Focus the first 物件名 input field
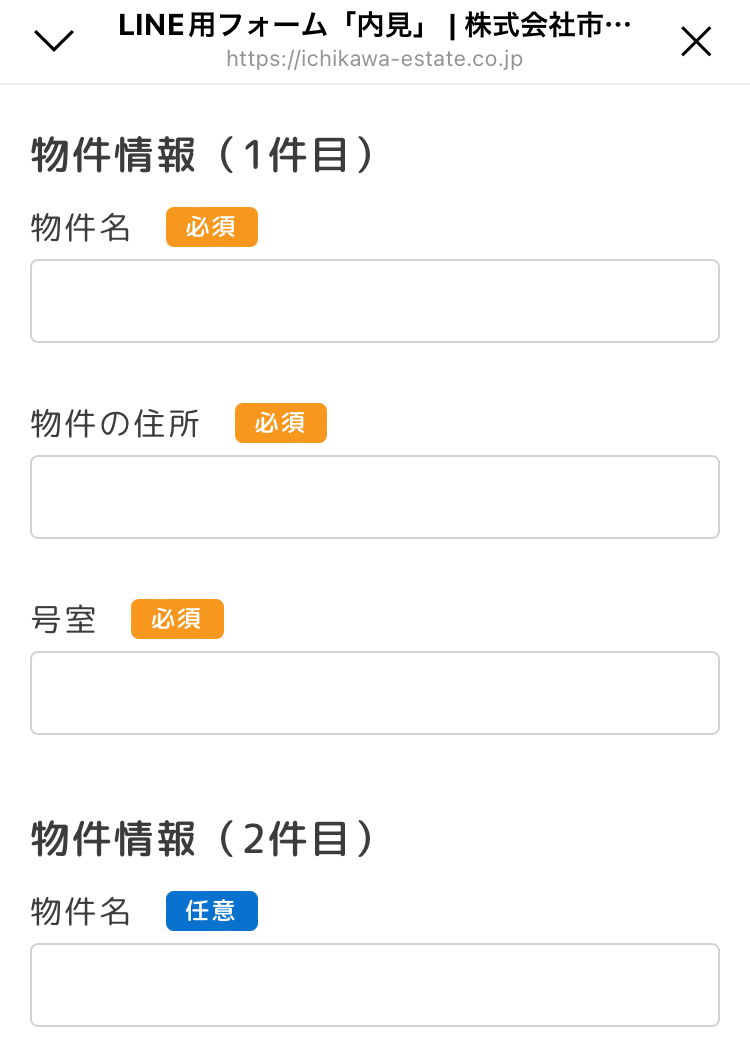The width and height of the screenshot is (750, 1040). 375,301
